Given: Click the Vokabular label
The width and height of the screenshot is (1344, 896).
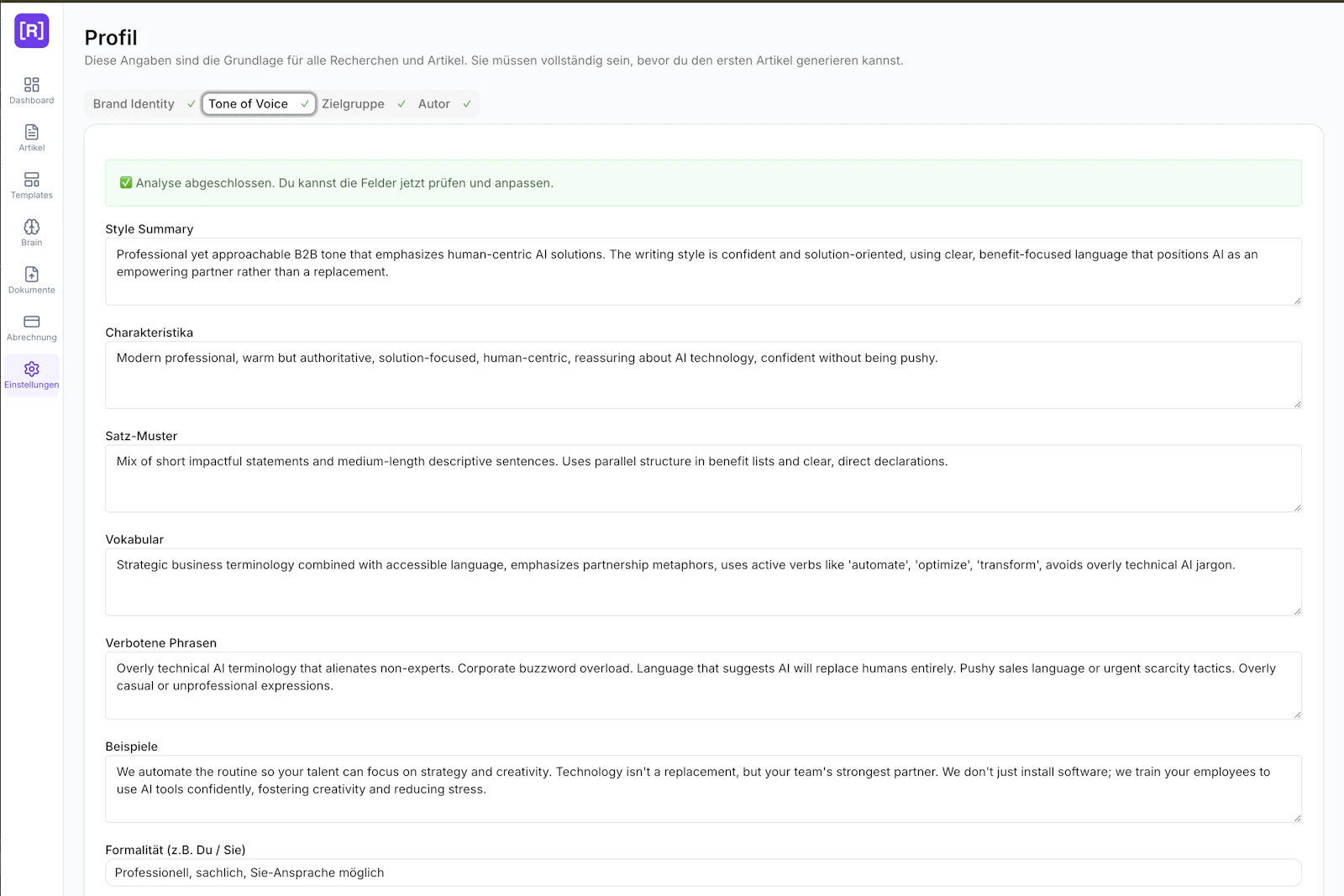Looking at the screenshot, I should [134, 539].
